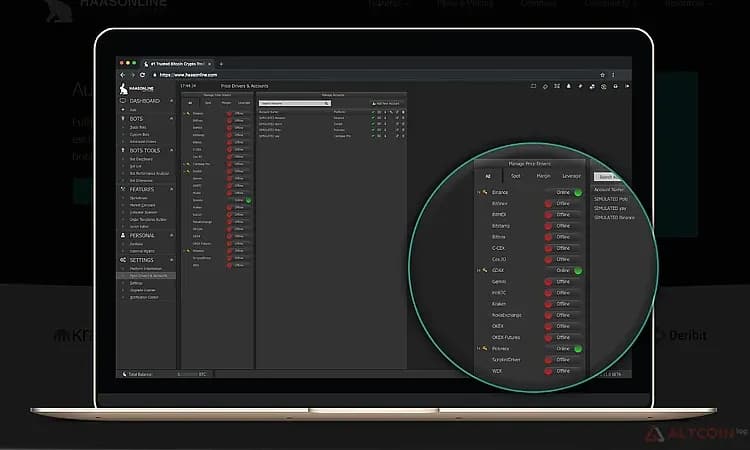The height and width of the screenshot is (450, 750).
Task: Open the browser three-dot menu
Action: [613, 75]
